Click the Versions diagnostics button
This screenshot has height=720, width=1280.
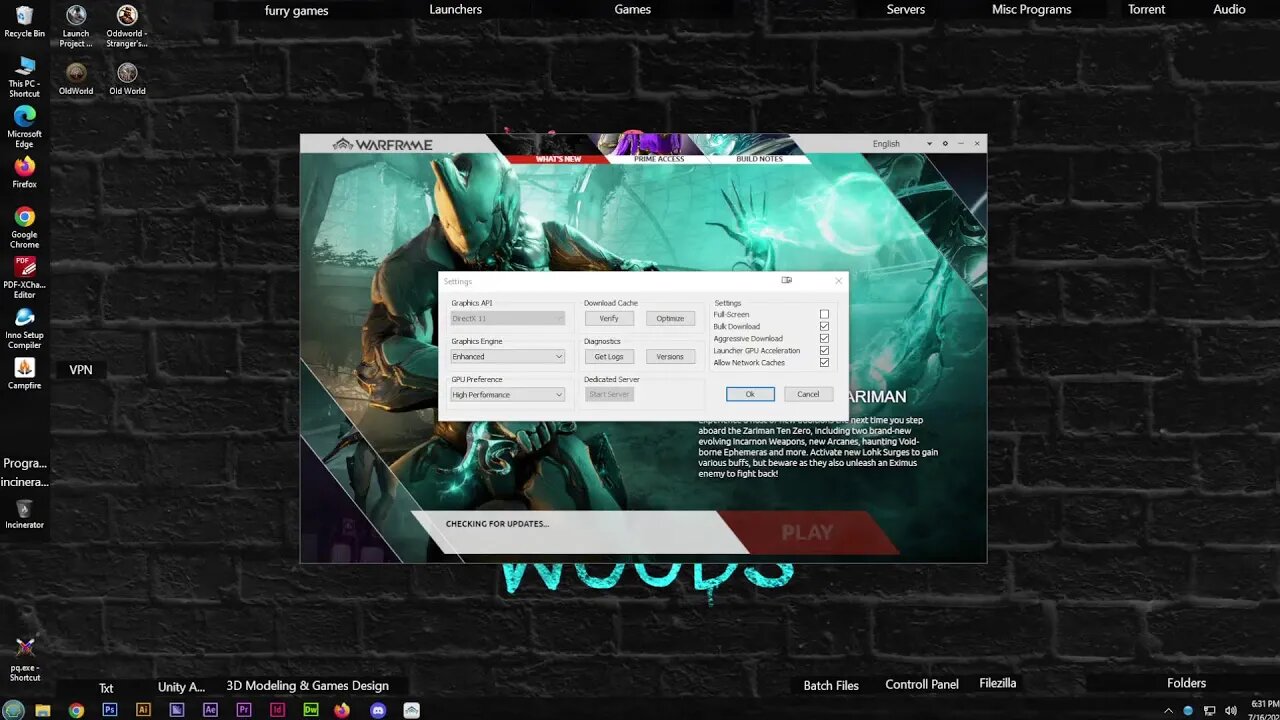point(670,356)
